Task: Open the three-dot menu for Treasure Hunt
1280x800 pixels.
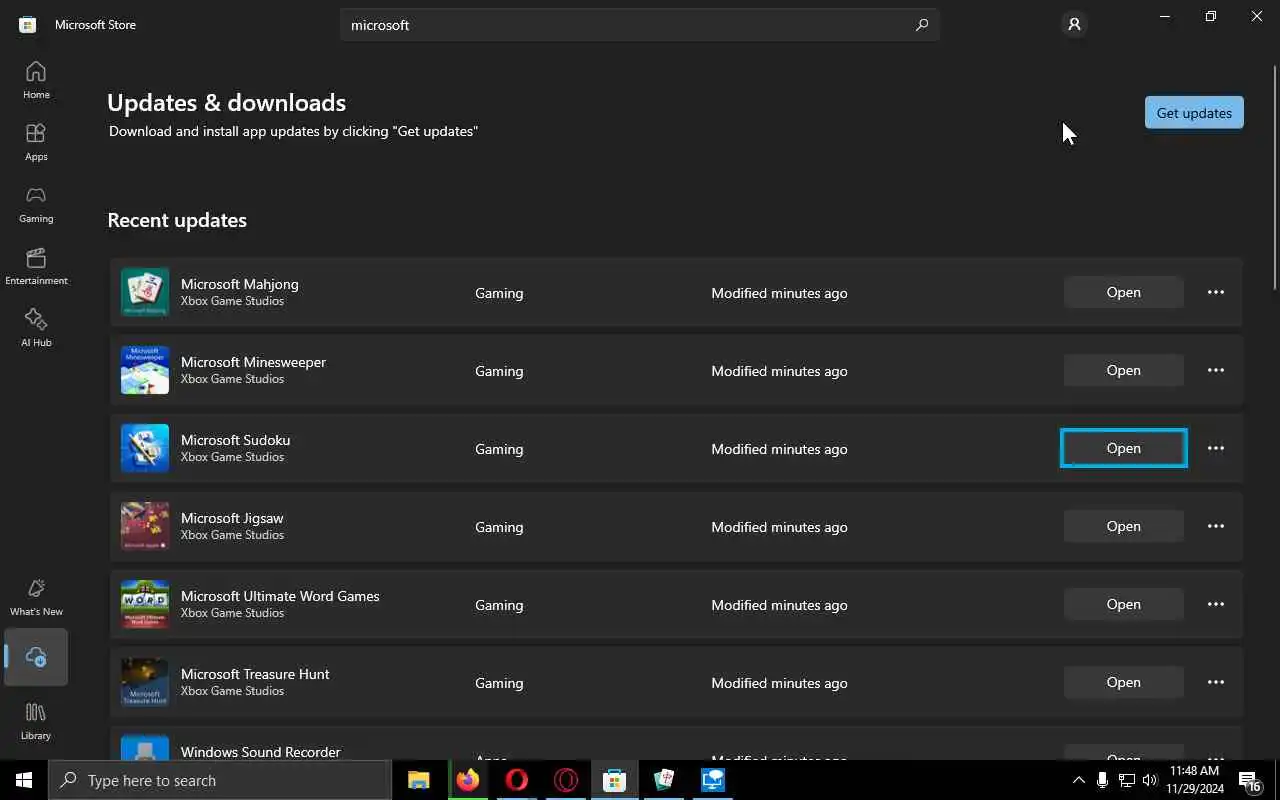Action: tap(1216, 682)
